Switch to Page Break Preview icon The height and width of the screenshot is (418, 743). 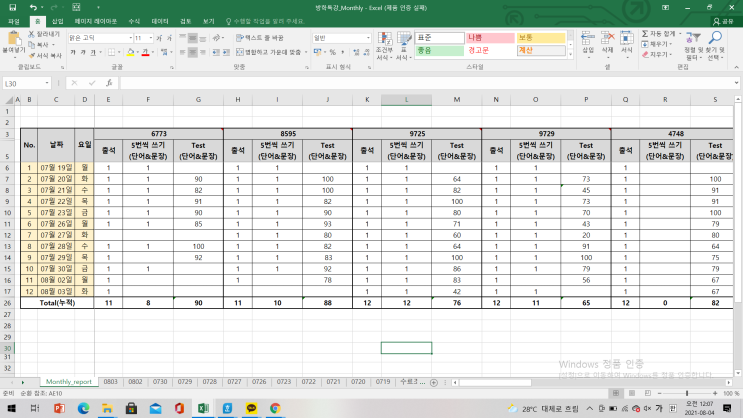click(647, 393)
